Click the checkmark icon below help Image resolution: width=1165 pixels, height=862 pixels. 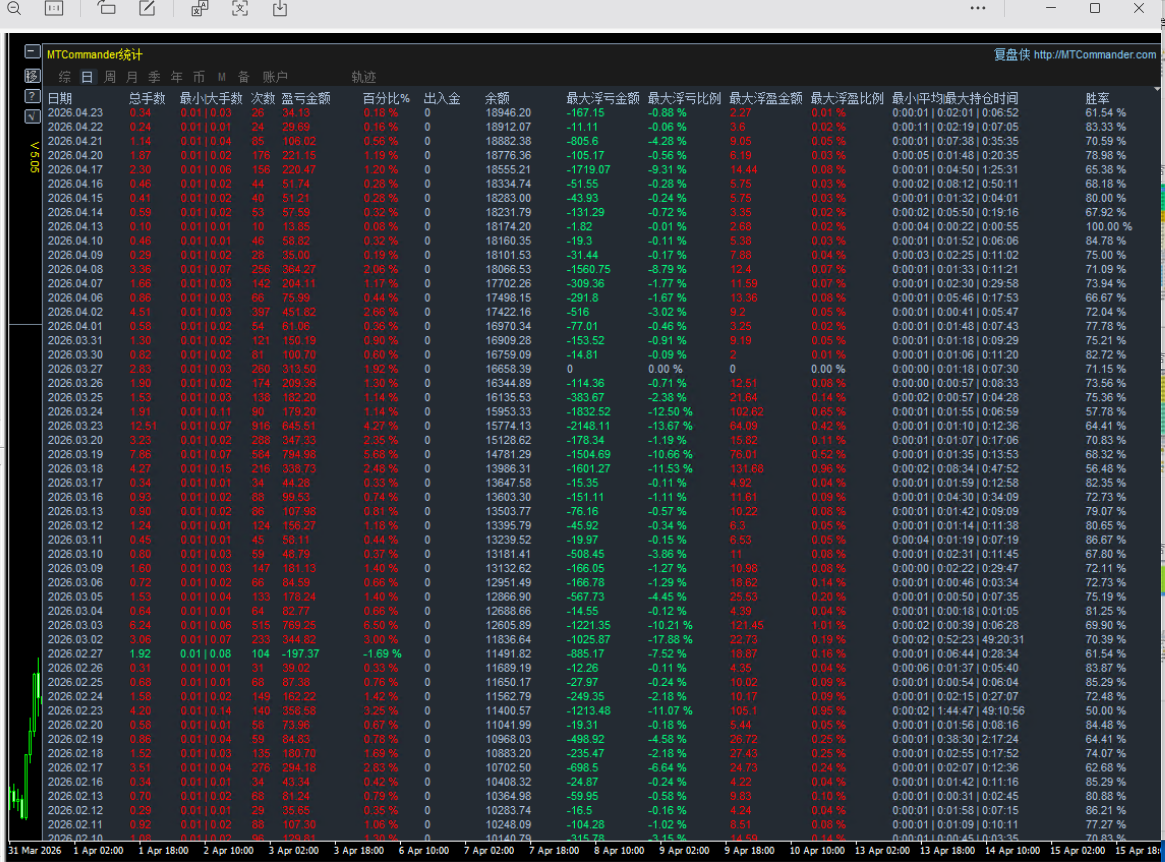coord(32,116)
